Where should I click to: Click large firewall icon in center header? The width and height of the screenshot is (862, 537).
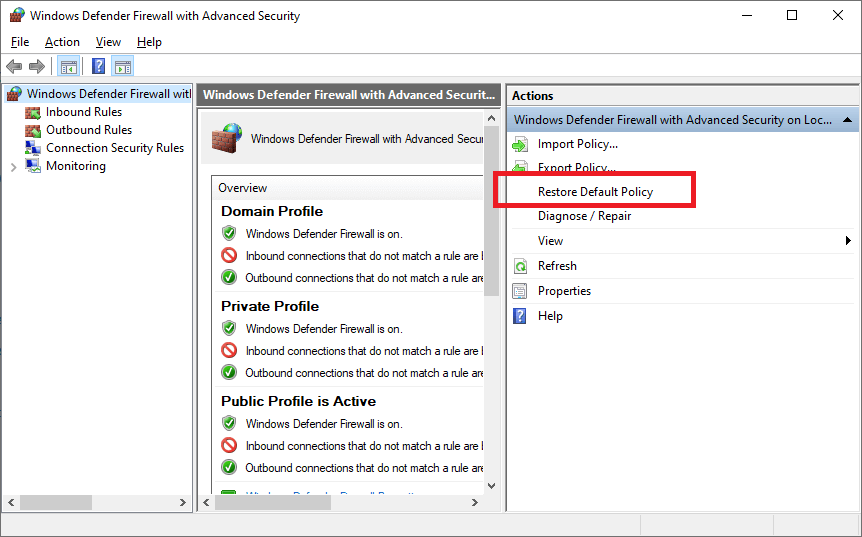coord(227,138)
